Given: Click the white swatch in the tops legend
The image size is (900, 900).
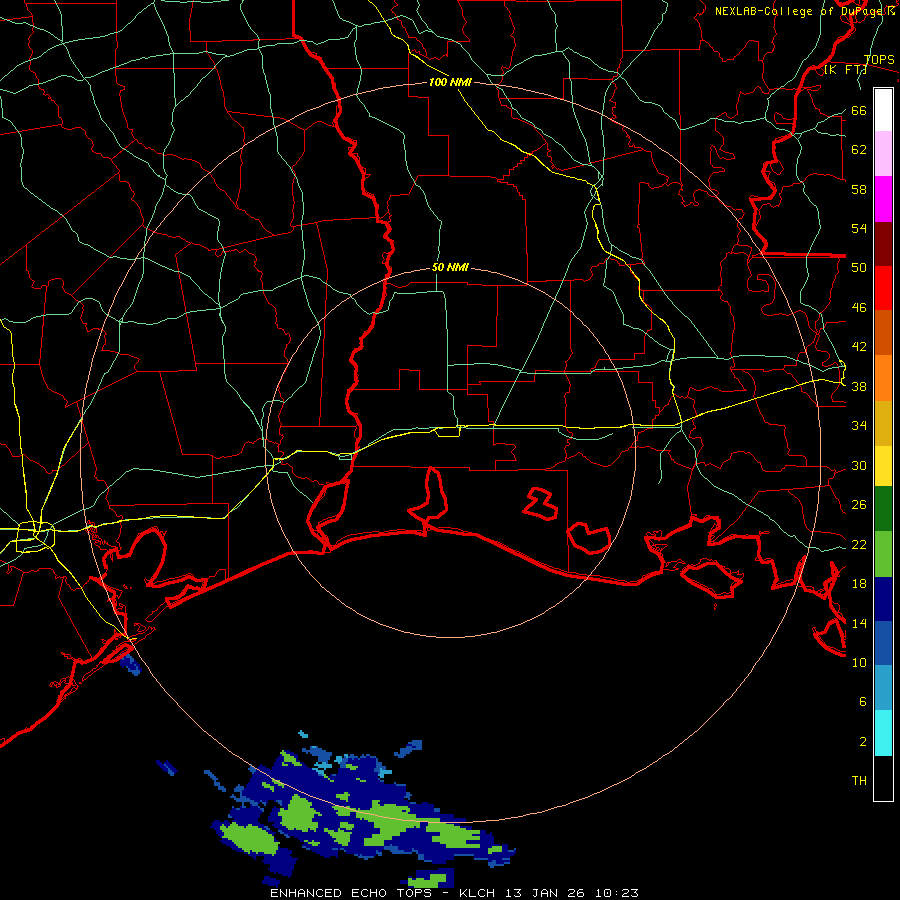Looking at the screenshot, I should (x=883, y=110).
